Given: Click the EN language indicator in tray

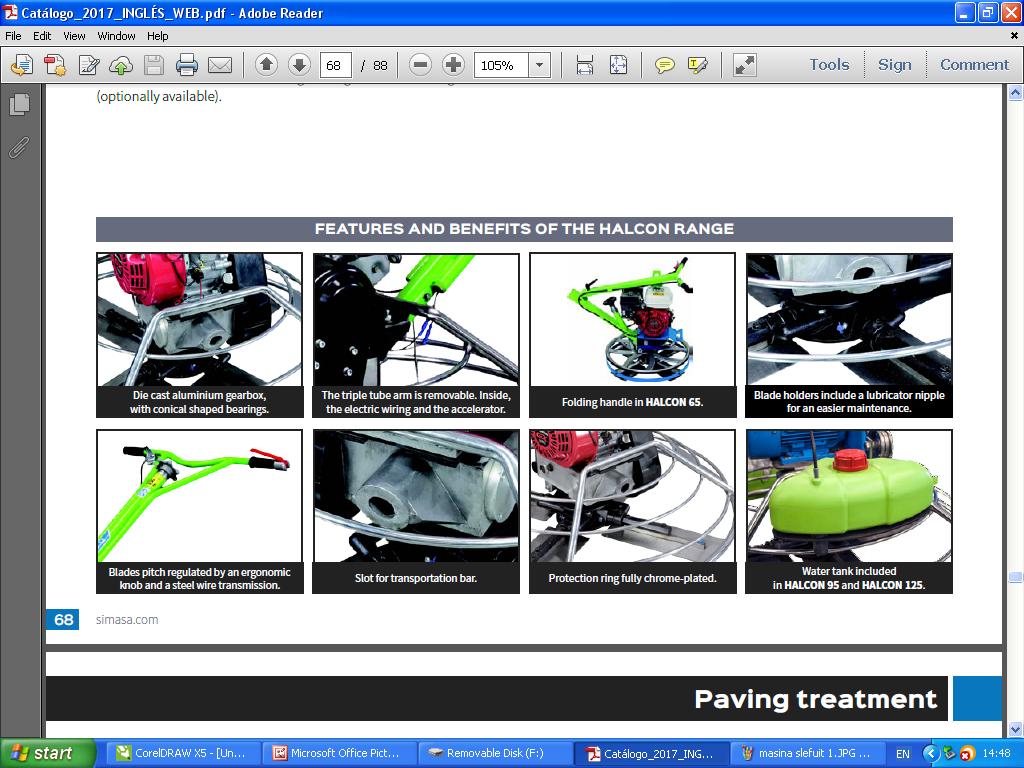Looking at the screenshot, I should (903, 754).
